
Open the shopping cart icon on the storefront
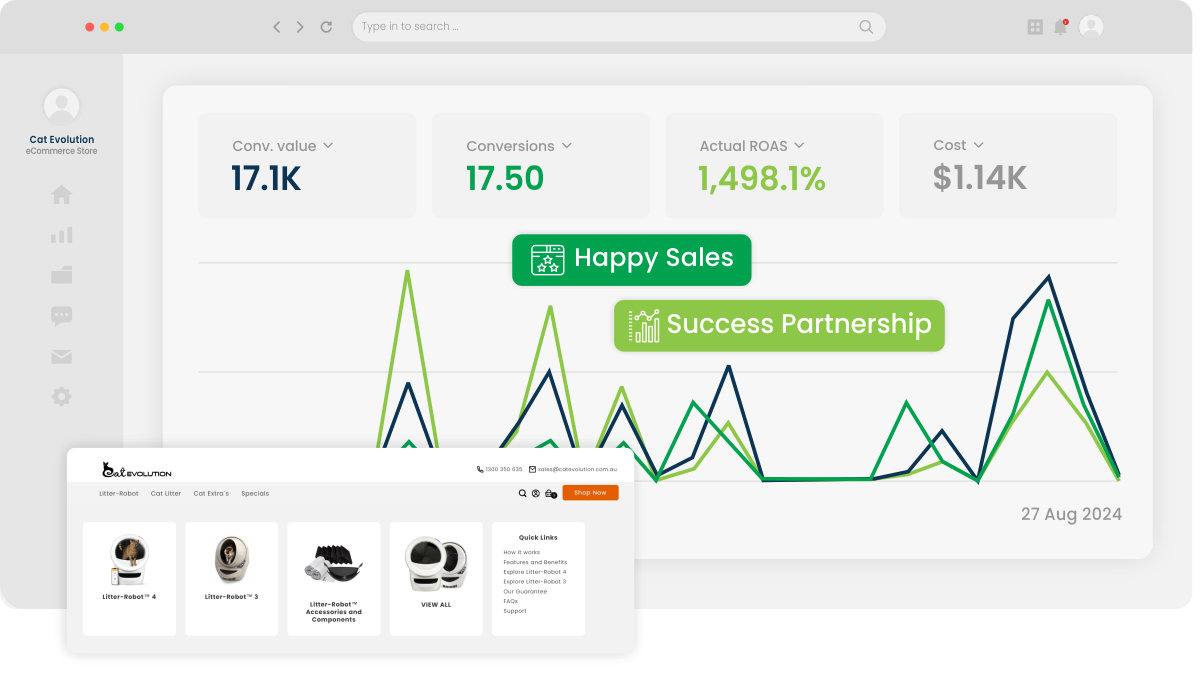(x=549, y=493)
